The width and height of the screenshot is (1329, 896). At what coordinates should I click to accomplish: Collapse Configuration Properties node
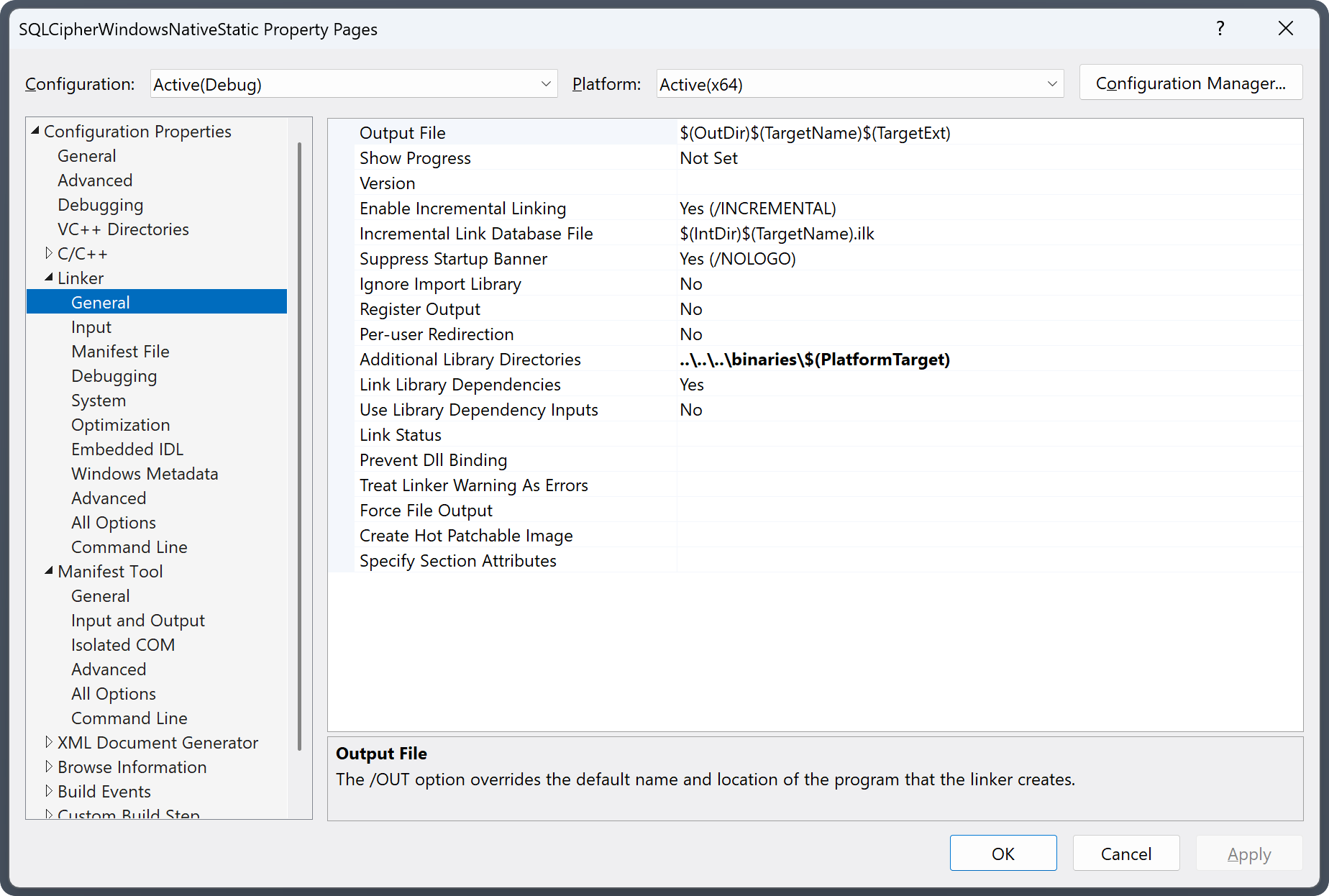(35, 131)
